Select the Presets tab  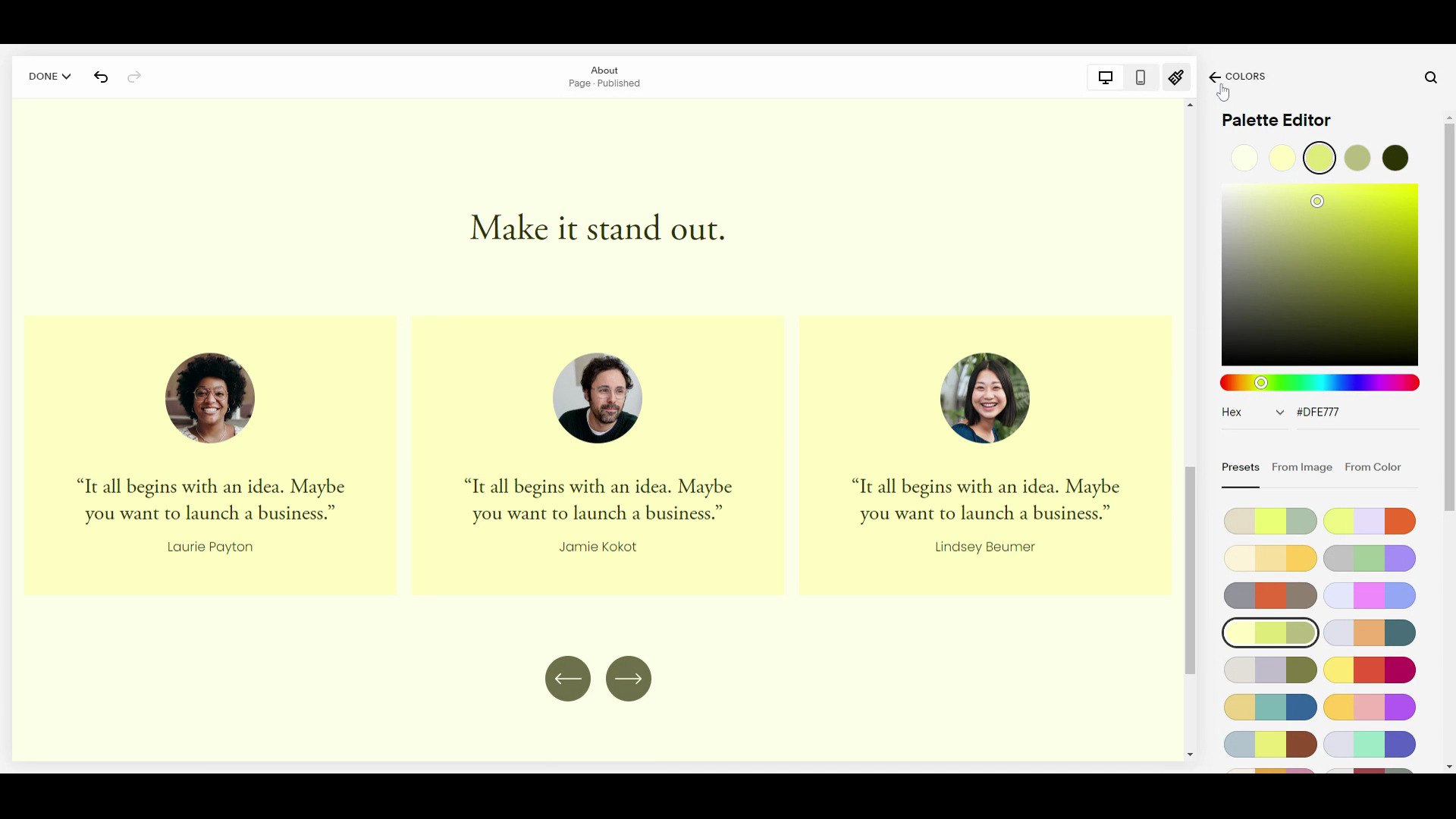[1240, 467]
